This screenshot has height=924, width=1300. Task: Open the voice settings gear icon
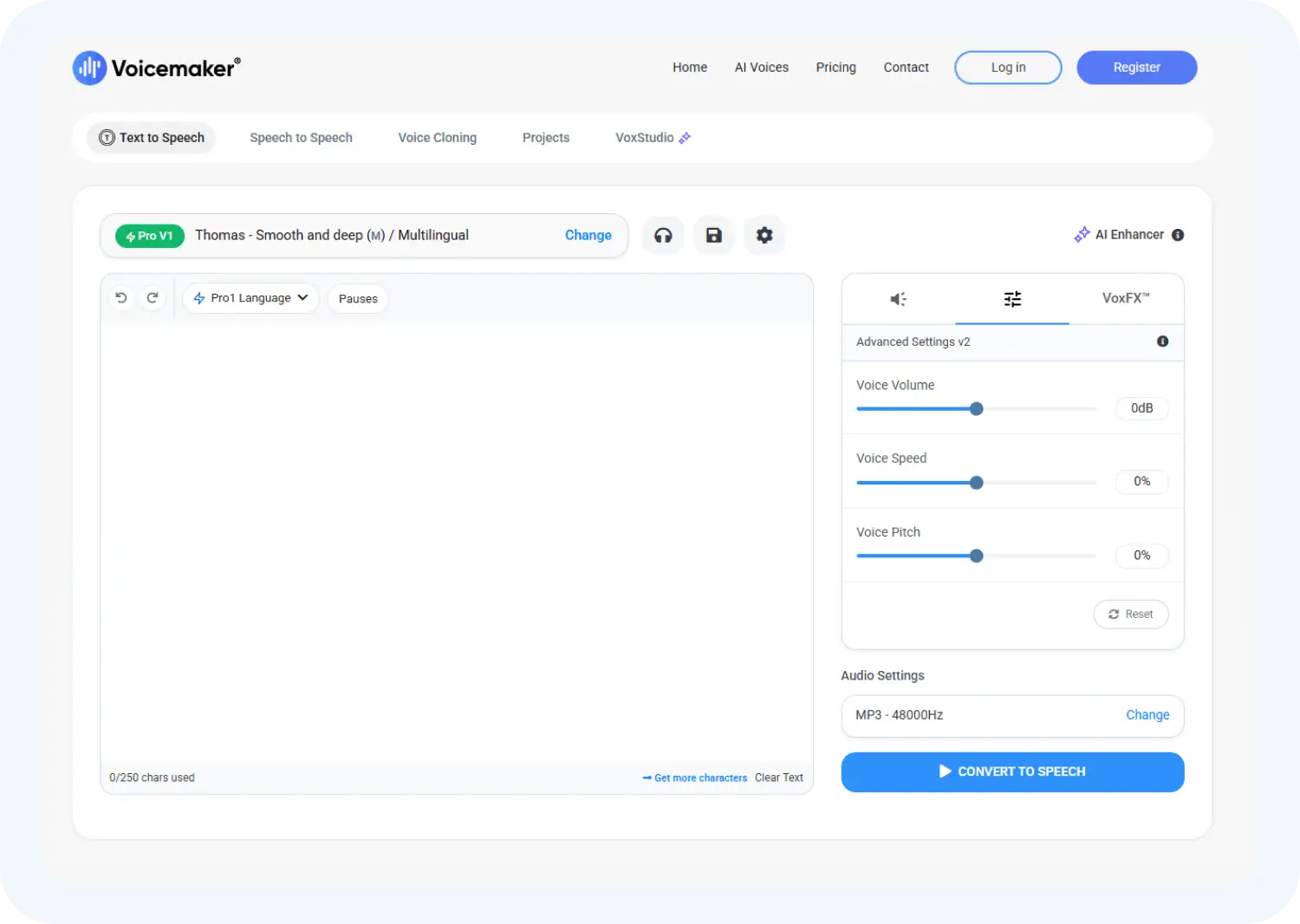(764, 235)
